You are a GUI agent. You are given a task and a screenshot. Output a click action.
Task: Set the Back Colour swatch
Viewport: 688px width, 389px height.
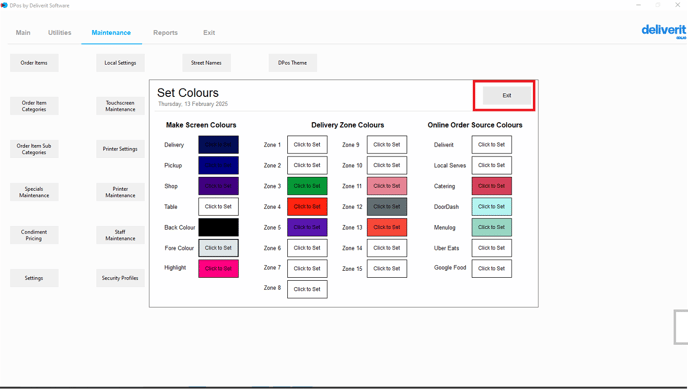point(219,227)
